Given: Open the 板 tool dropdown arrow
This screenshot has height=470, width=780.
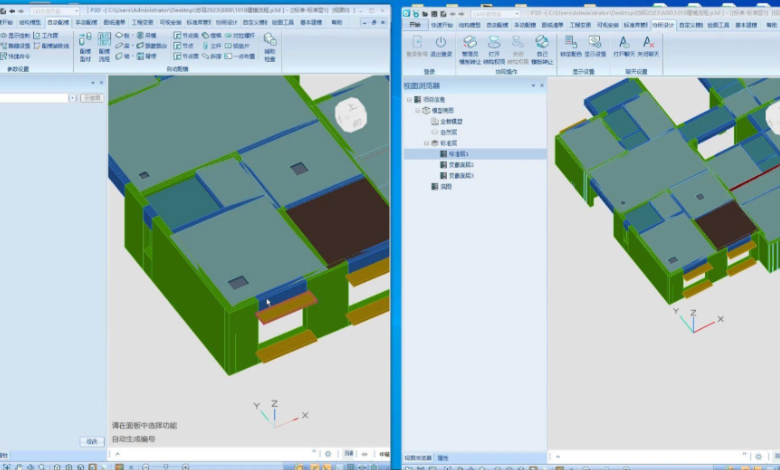Looking at the screenshot, I should [133, 36].
